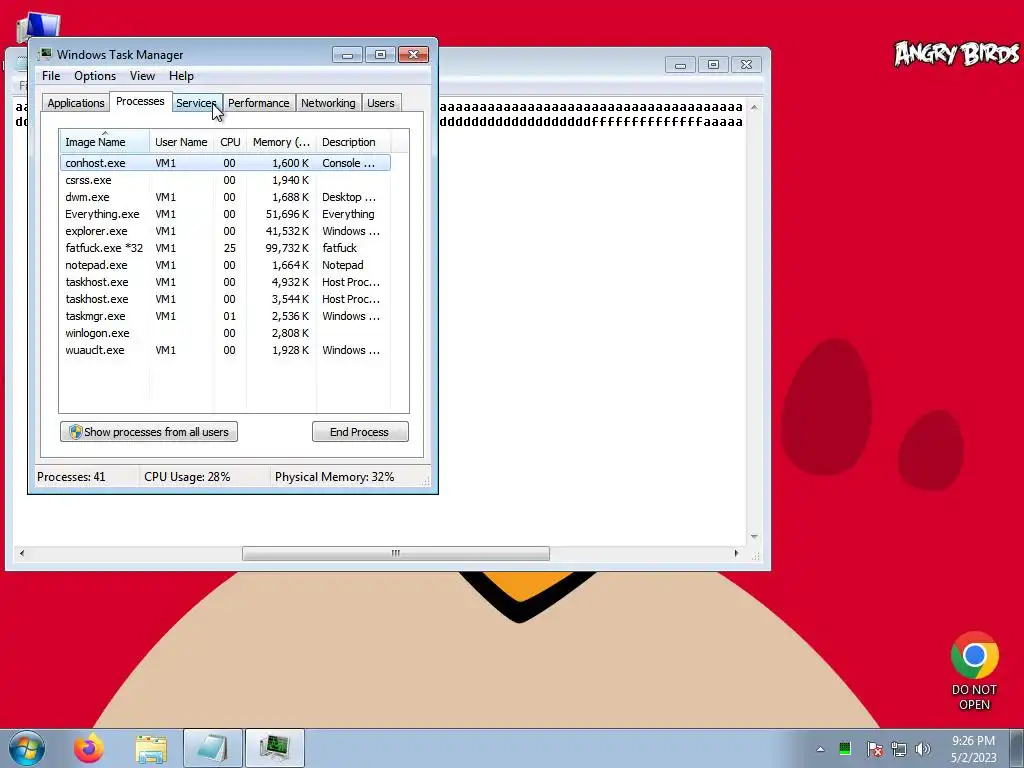
Task: Click Notepad scroll right arrow
Action: click(737, 553)
